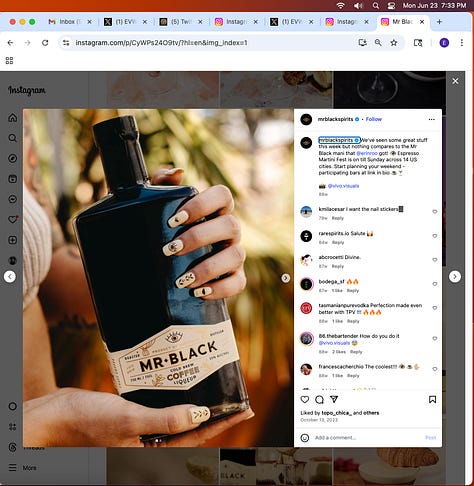This screenshot has height=486, width=474.
Task: Open profile avatar in sidebar
Action: point(13,260)
